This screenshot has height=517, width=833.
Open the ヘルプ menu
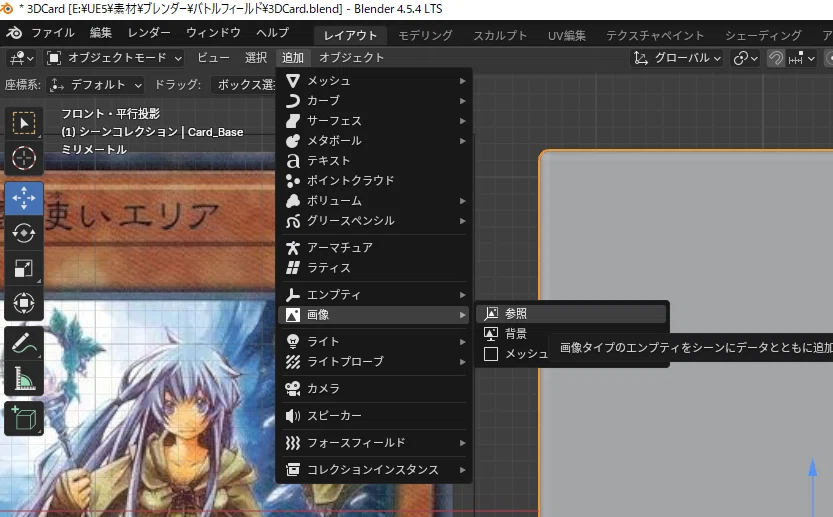(273, 33)
